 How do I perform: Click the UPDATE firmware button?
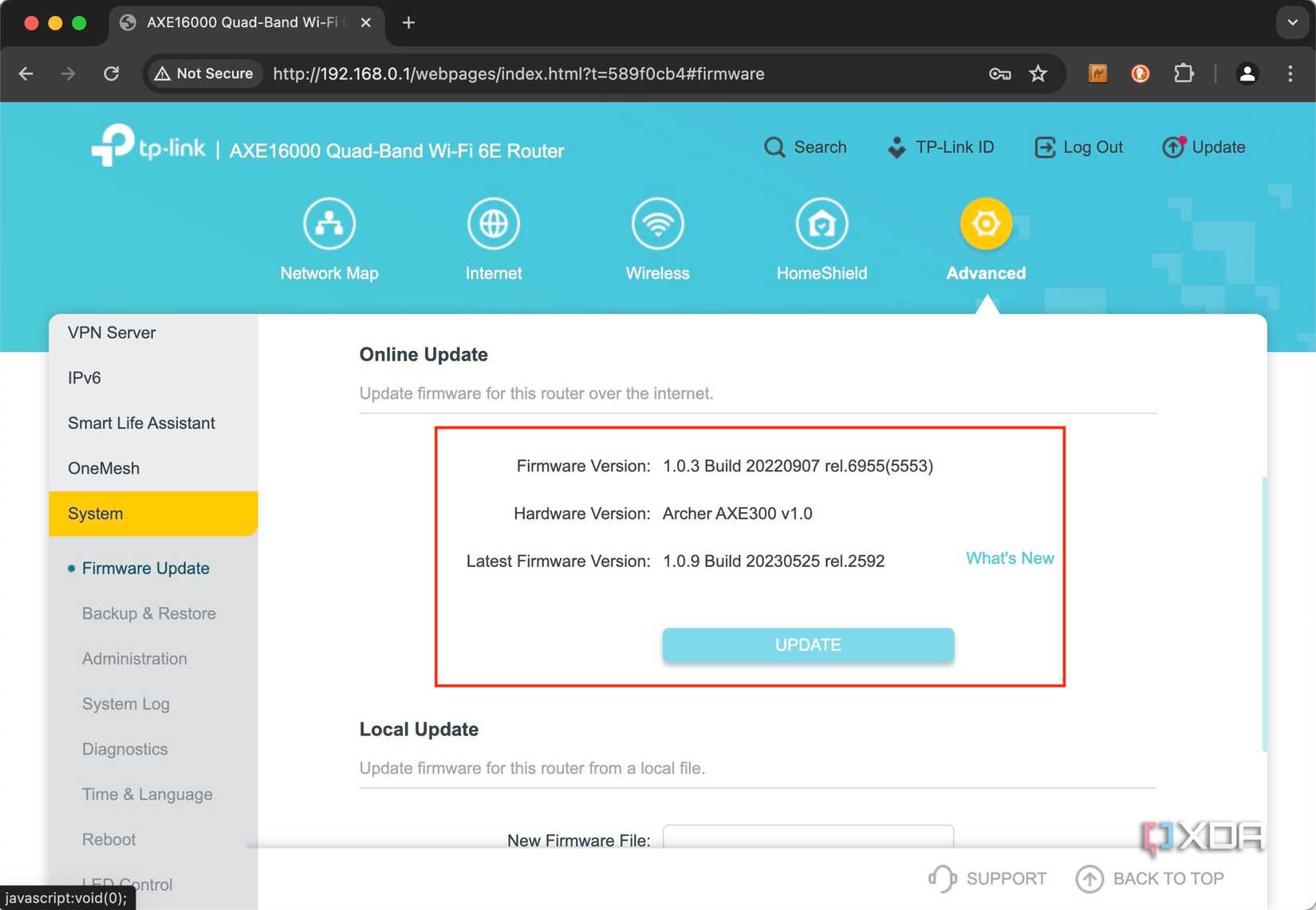click(x=807, y=644)
